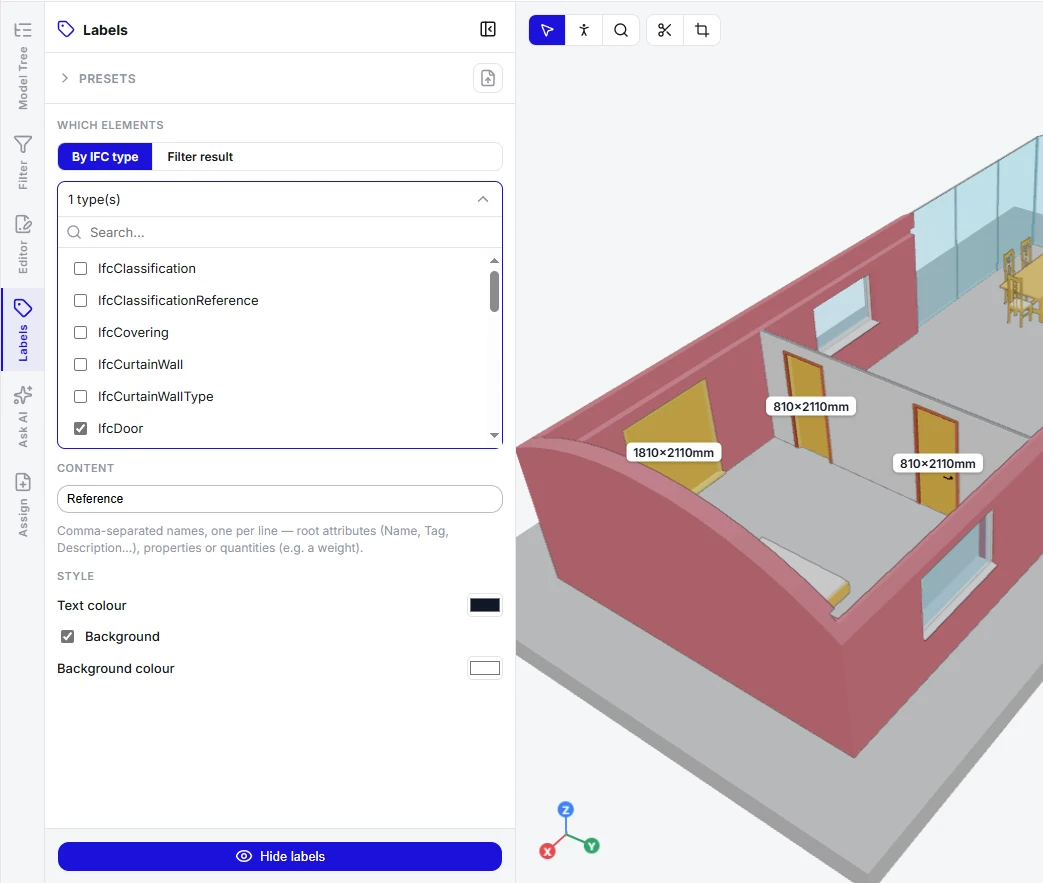Open the Text colour swatch
Viewport: 1043px width, 883px height.
click(x=485, y=605)
